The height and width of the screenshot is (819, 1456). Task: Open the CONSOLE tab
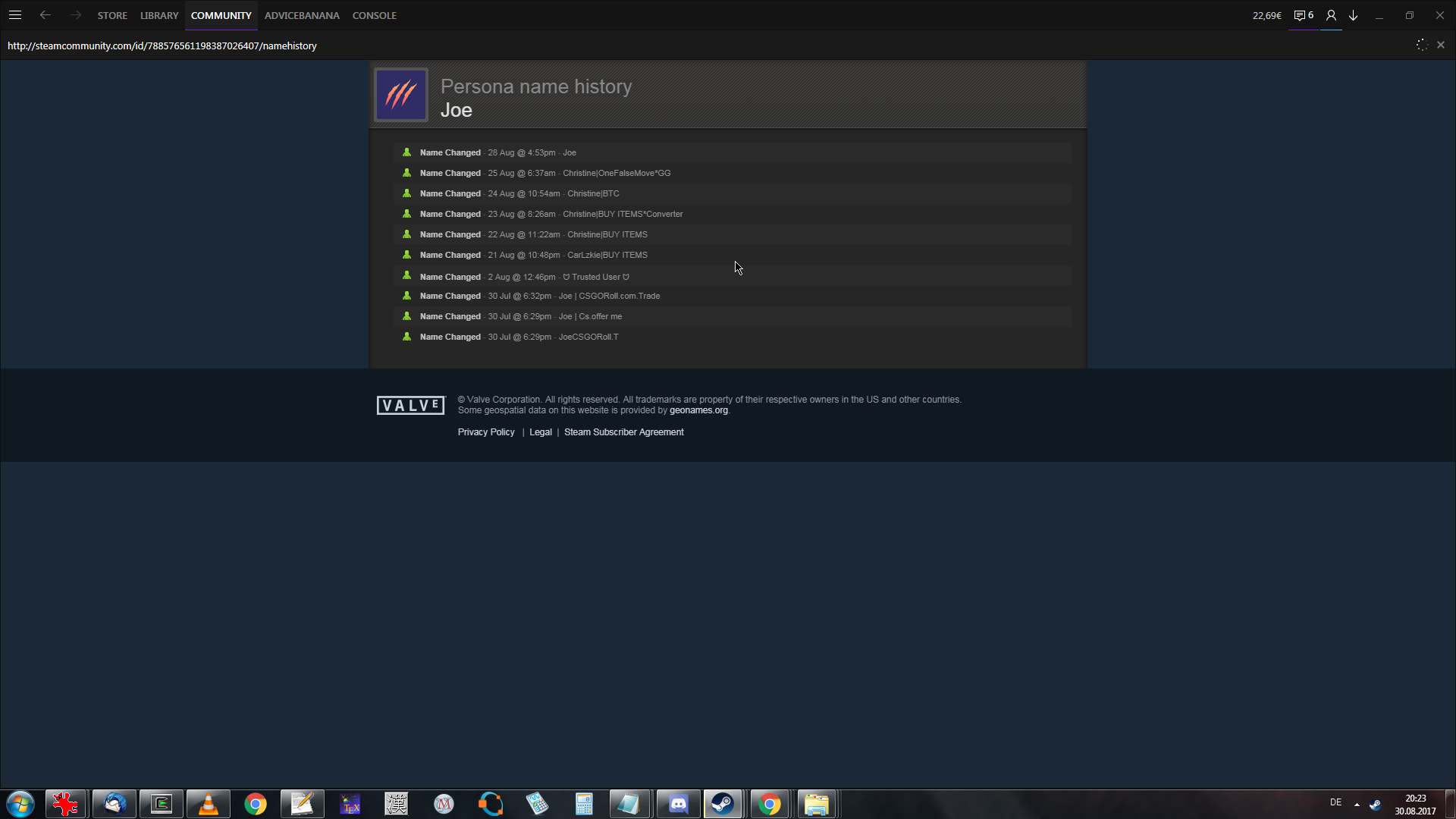375,15
